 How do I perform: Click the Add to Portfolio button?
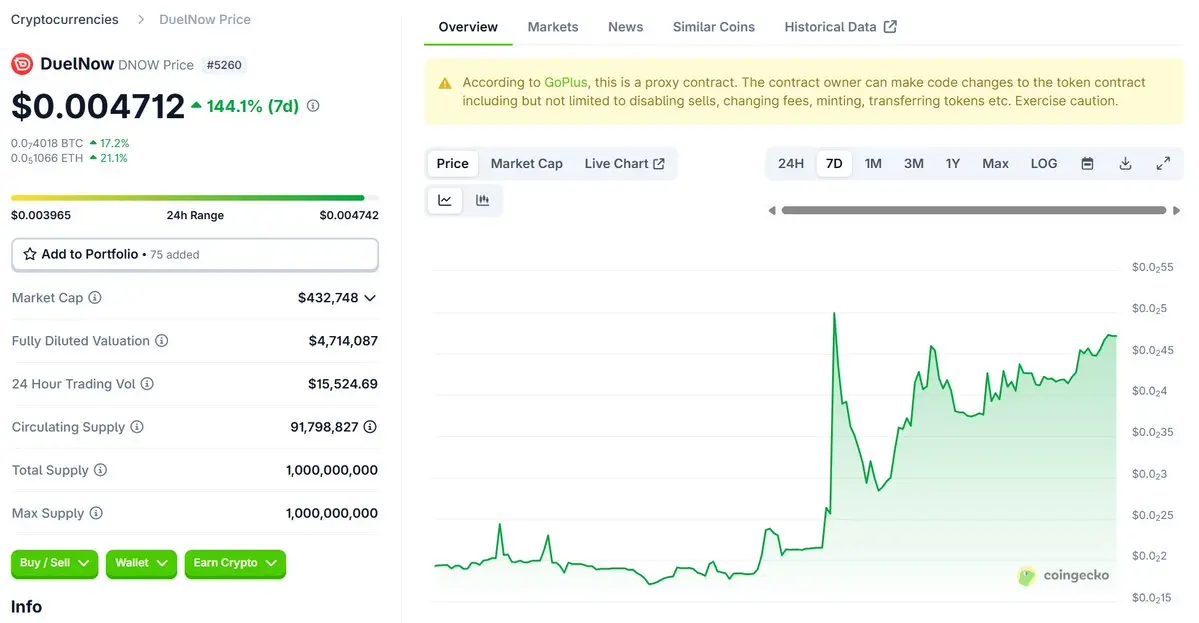click(x=195, y=255)
